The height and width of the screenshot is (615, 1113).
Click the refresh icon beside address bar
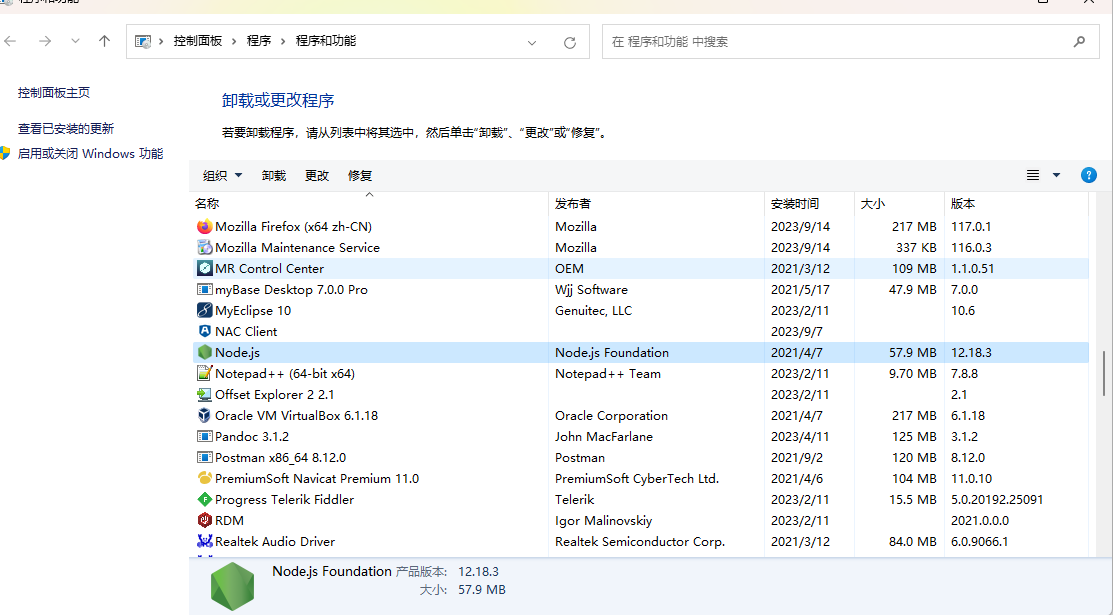point(570,42)
